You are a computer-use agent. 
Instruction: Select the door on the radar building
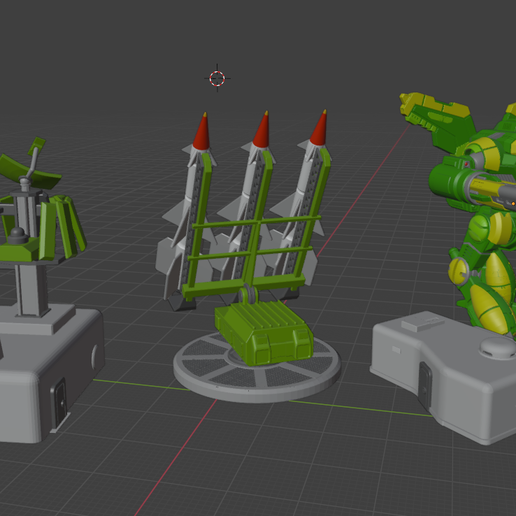60,402
